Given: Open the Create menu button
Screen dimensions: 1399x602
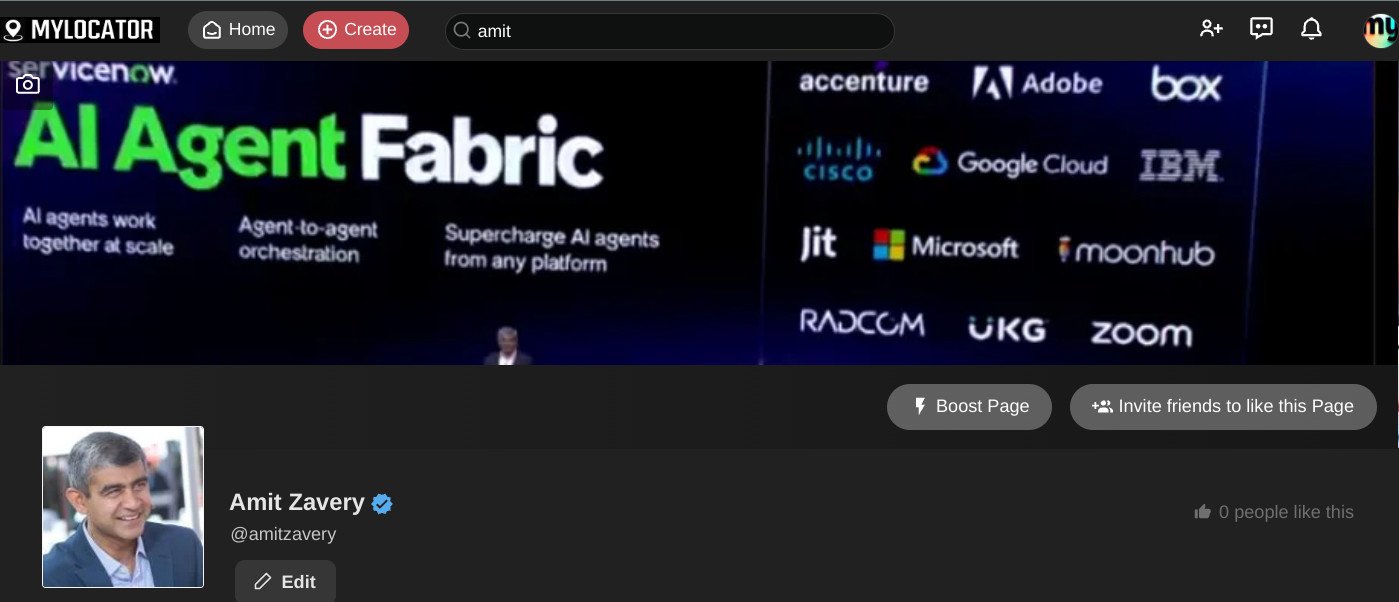Looking at the screenshot, I should click(356, 30).
